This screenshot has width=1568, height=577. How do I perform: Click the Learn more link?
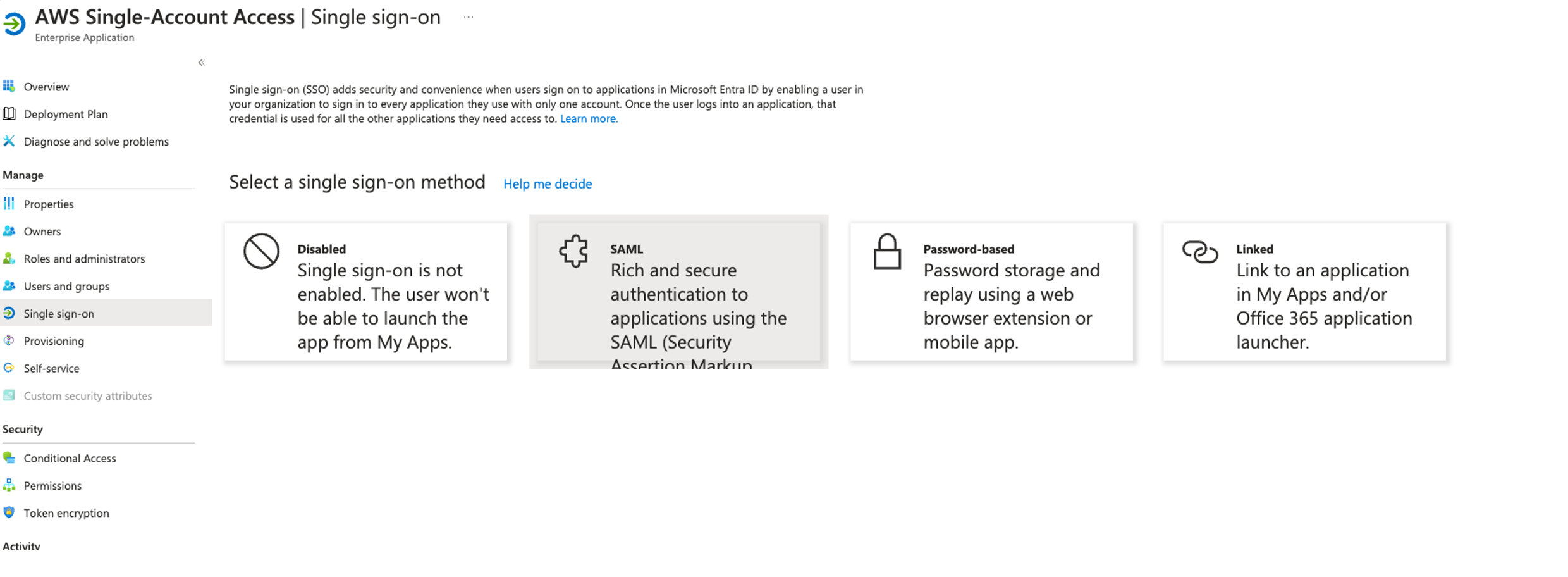click(589, 119)
